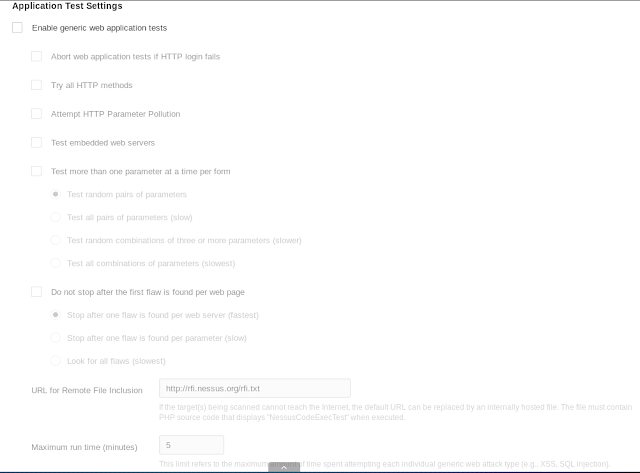The image size is (640, 473).
Task: Check Abort web application tests if HTTP login fails
Action: click(36, 56)
